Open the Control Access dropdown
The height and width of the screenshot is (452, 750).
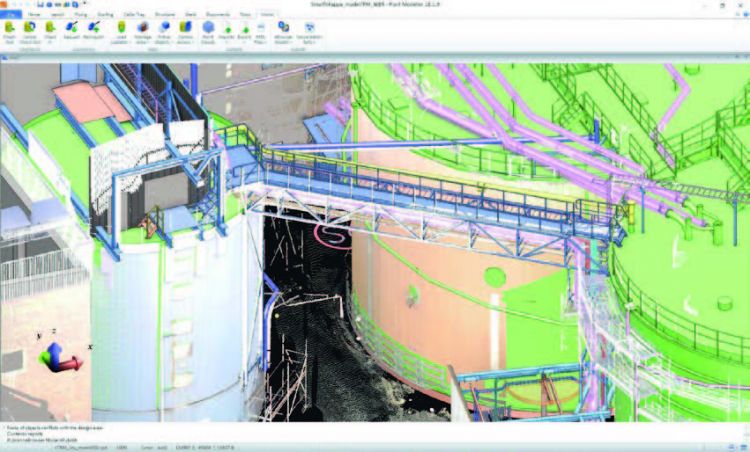(185, 33)
